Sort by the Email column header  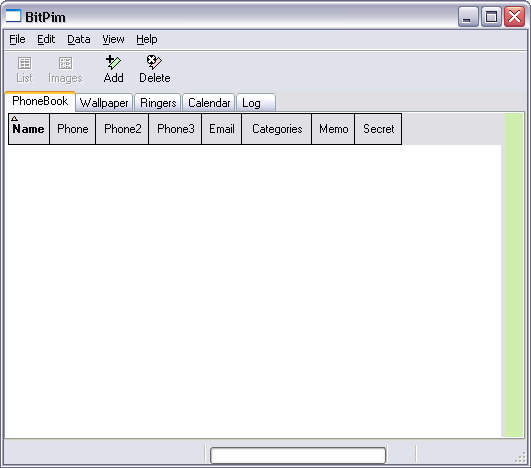pos(221,129)
